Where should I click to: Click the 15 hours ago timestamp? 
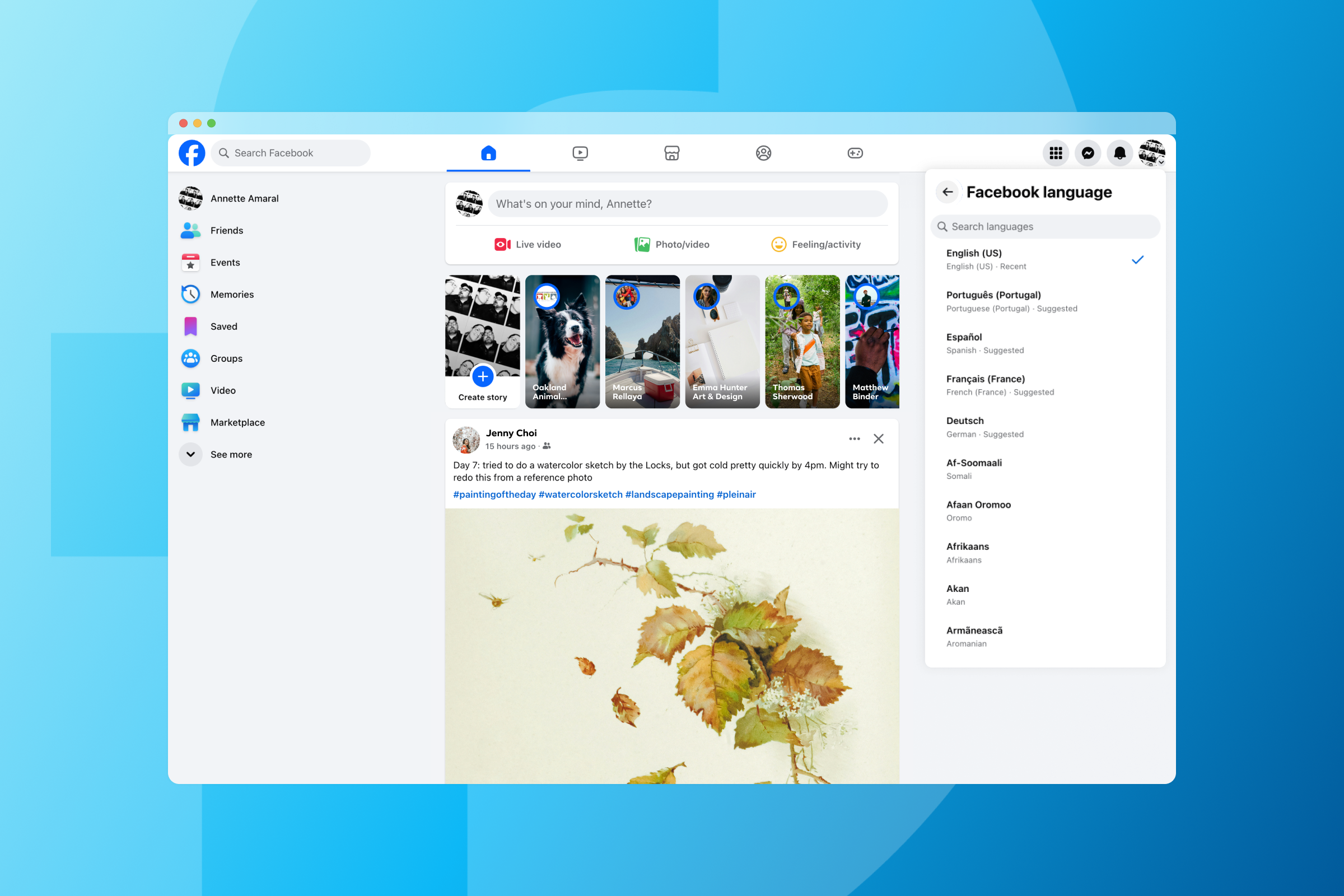click(x=510, y=446)
